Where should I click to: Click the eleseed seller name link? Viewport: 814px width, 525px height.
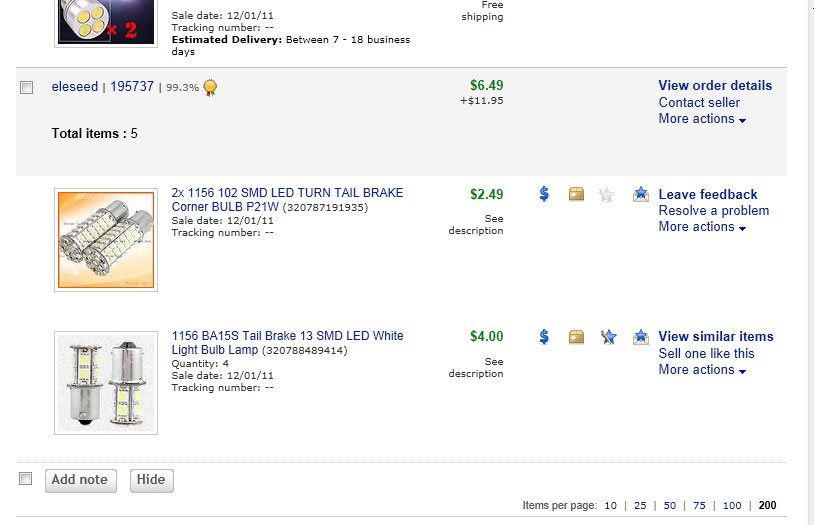[x=75, y=87]
